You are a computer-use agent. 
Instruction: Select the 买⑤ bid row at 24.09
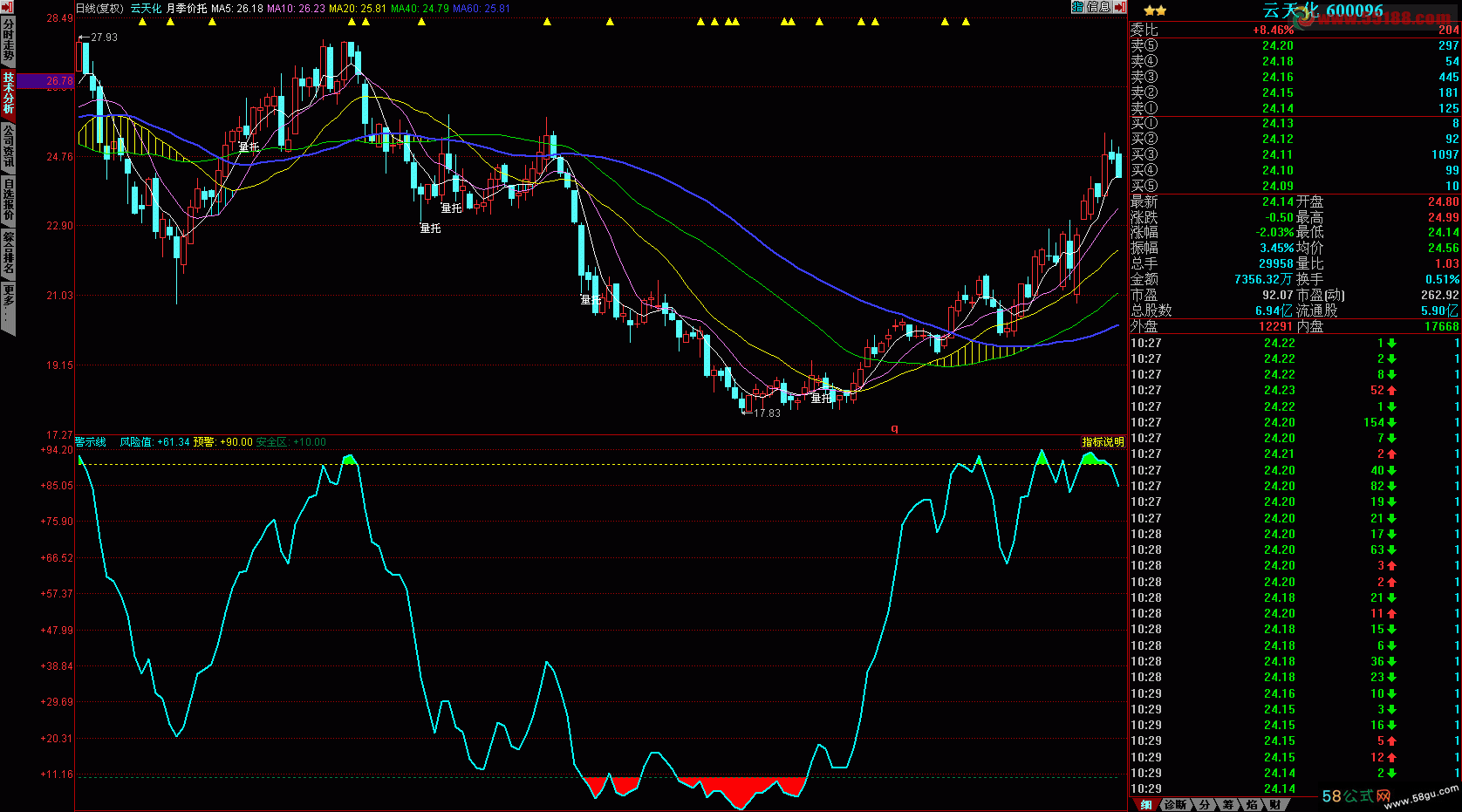(x=1295, y=186)
